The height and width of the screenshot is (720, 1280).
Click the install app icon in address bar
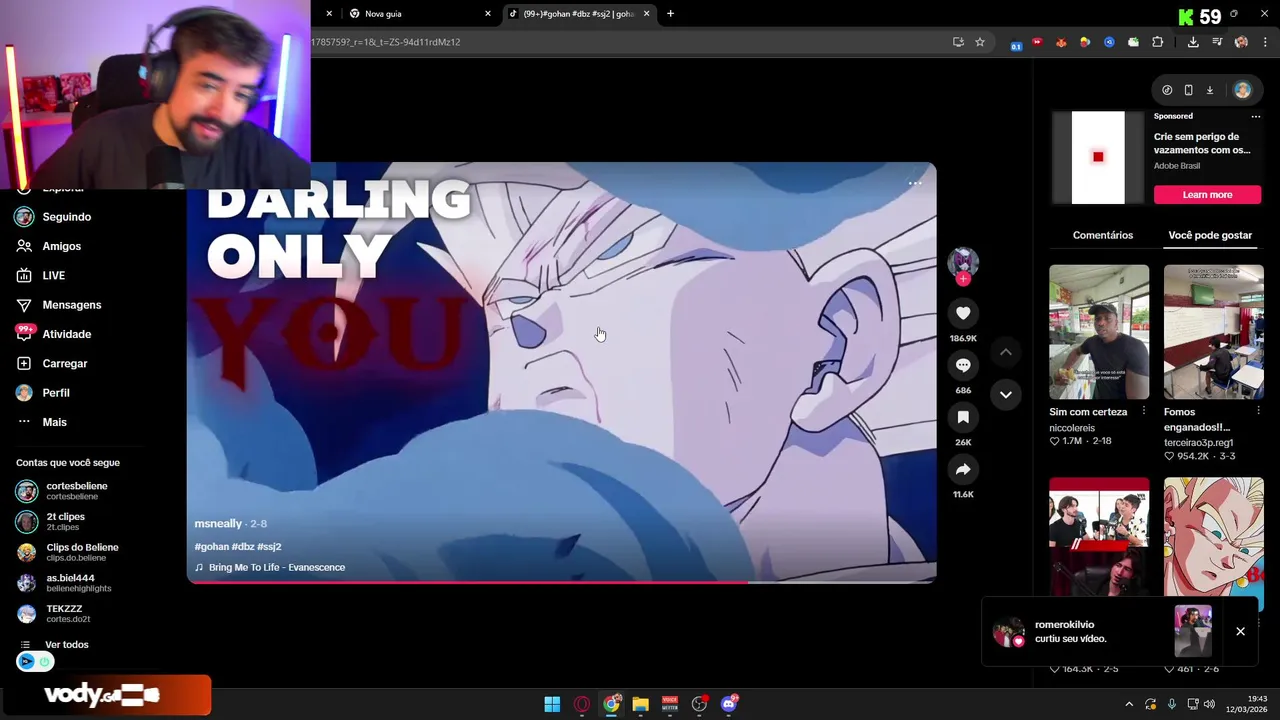pos(958,42)
